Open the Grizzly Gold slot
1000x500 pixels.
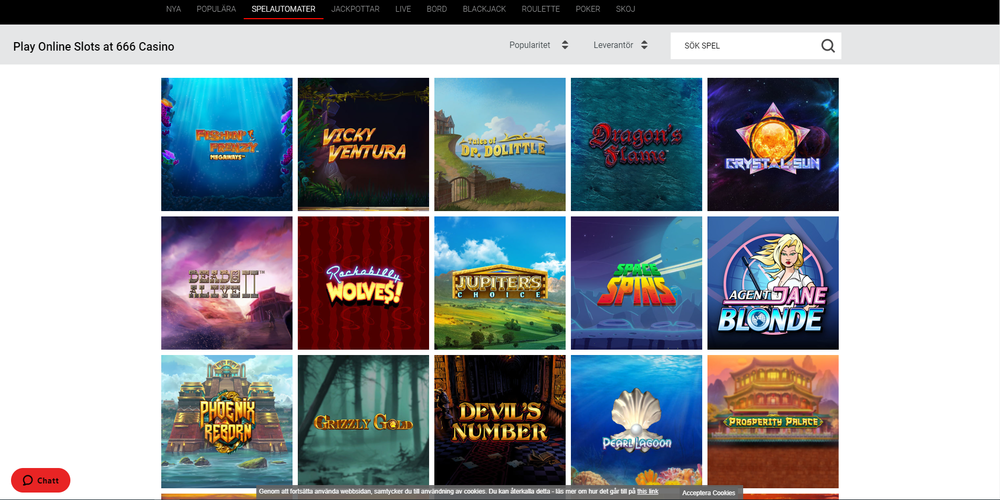pyautogui.click(x=364, y=422)
